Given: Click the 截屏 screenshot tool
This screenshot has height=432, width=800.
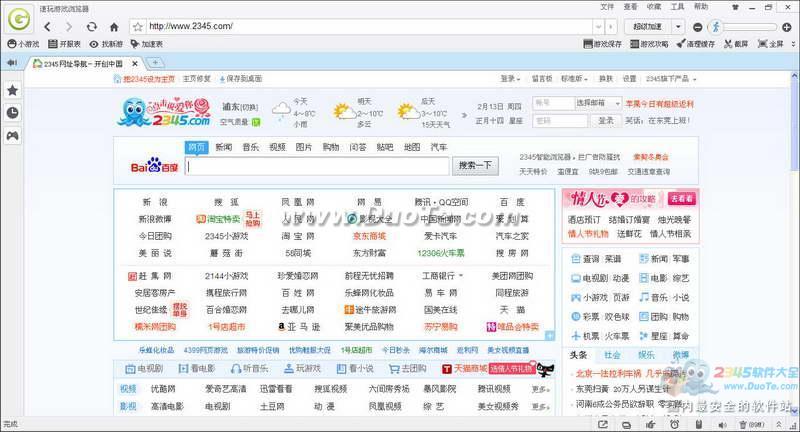Looking at the screenshot, I should (734, 44).
